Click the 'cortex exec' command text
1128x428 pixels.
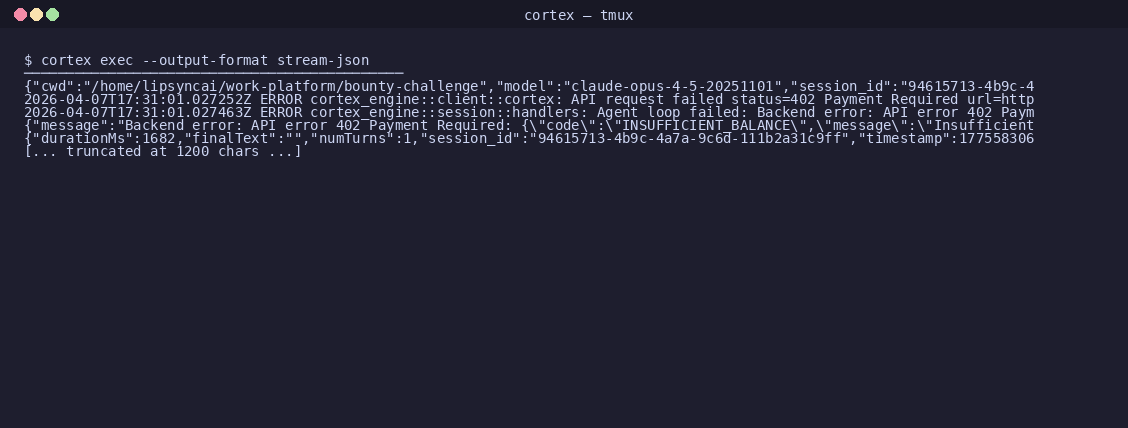click(x=87, y=60)
